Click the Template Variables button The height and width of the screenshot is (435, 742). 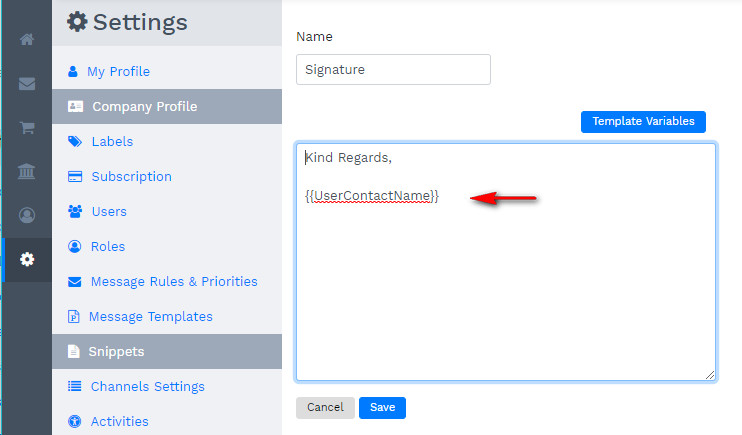pyautogui.click(x=643, y=121)
